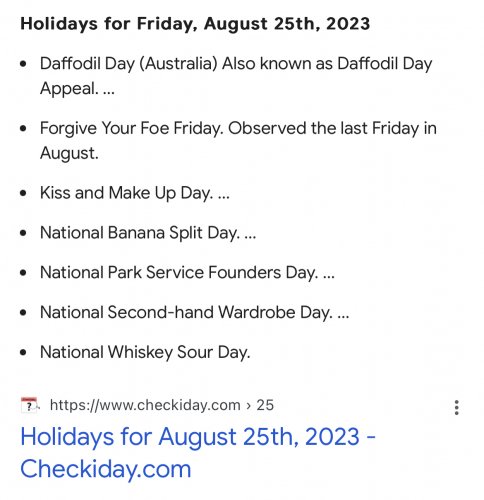
Task: Click the Holidays for Friday, August 25th heading
Action: coord(195,24)
